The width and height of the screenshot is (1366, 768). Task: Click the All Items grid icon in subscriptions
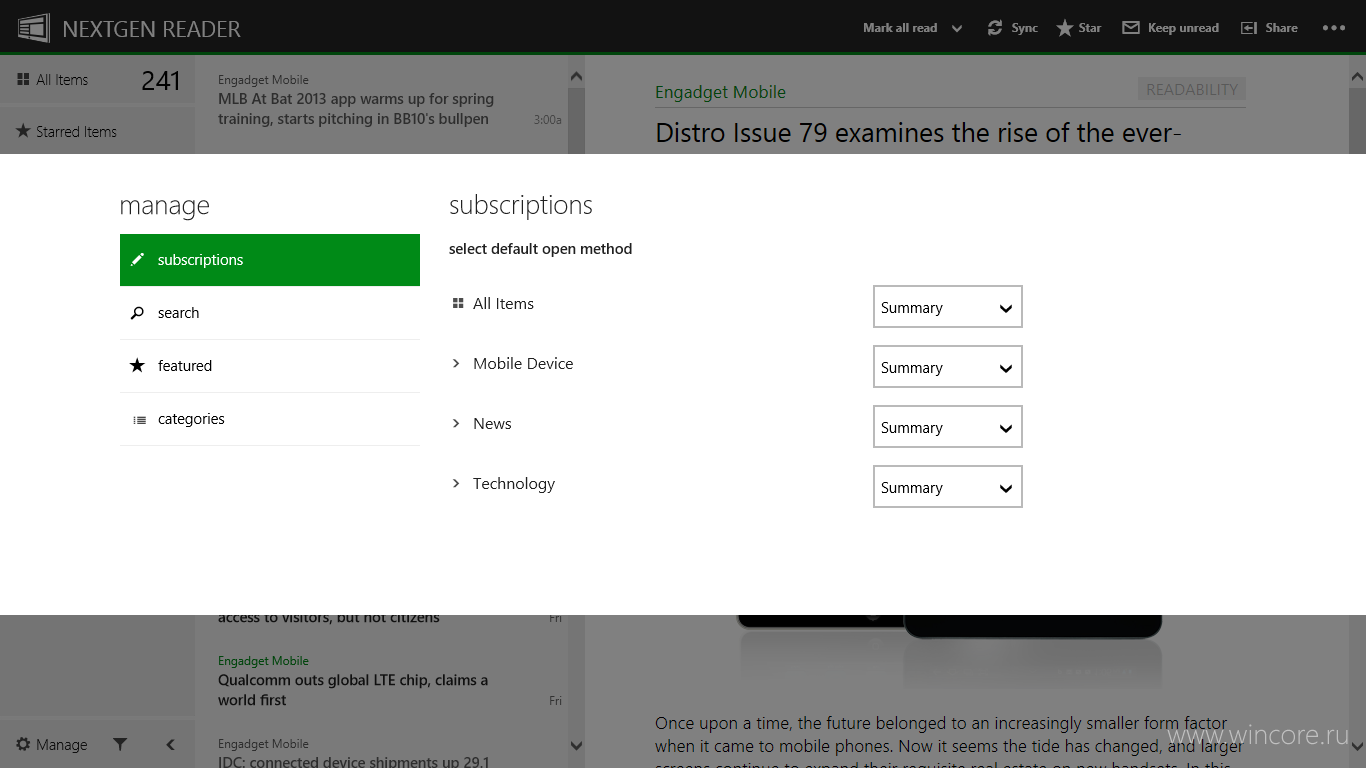[x=458, y=303]
